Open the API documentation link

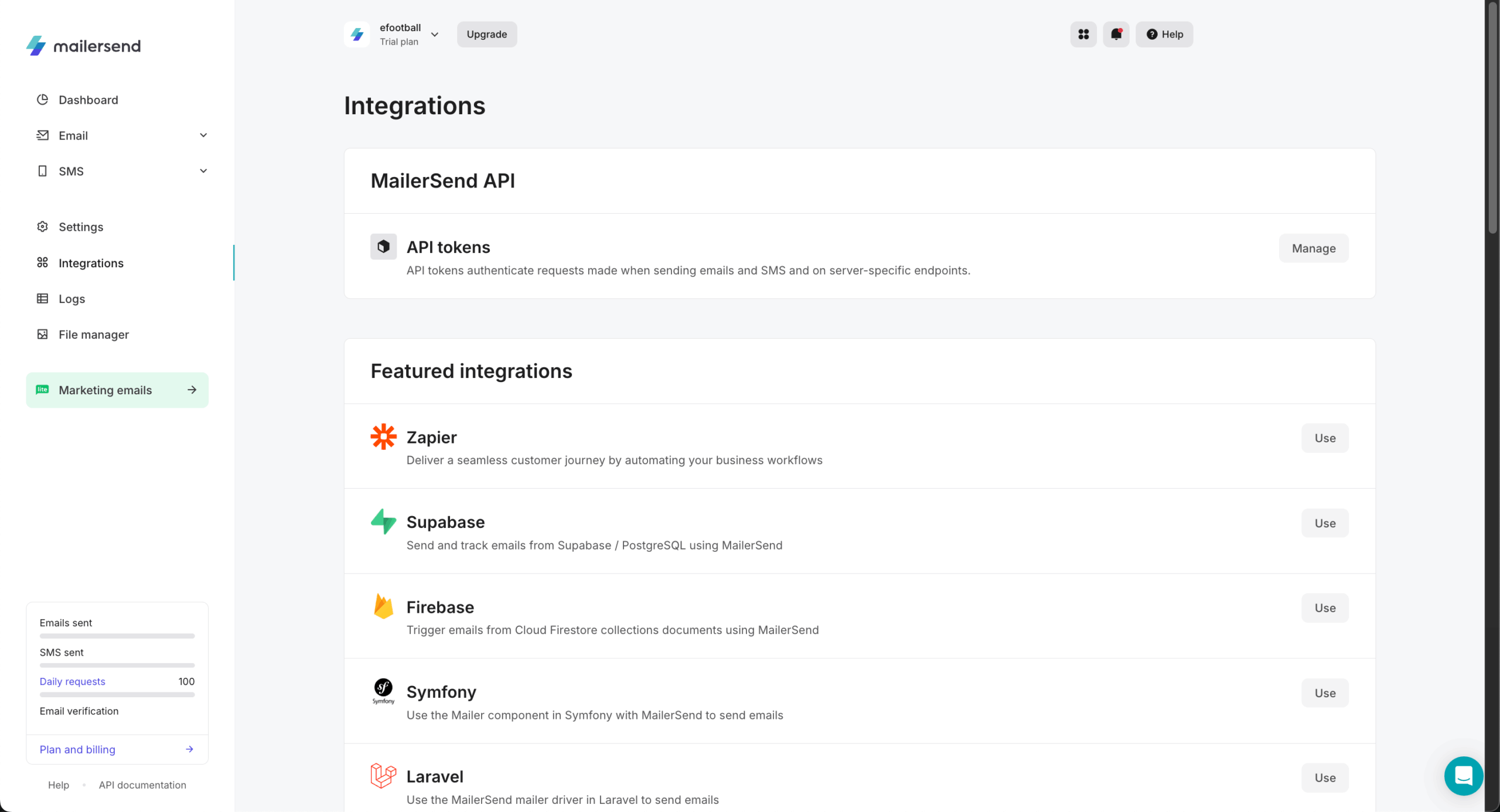[x=142, y=785]
